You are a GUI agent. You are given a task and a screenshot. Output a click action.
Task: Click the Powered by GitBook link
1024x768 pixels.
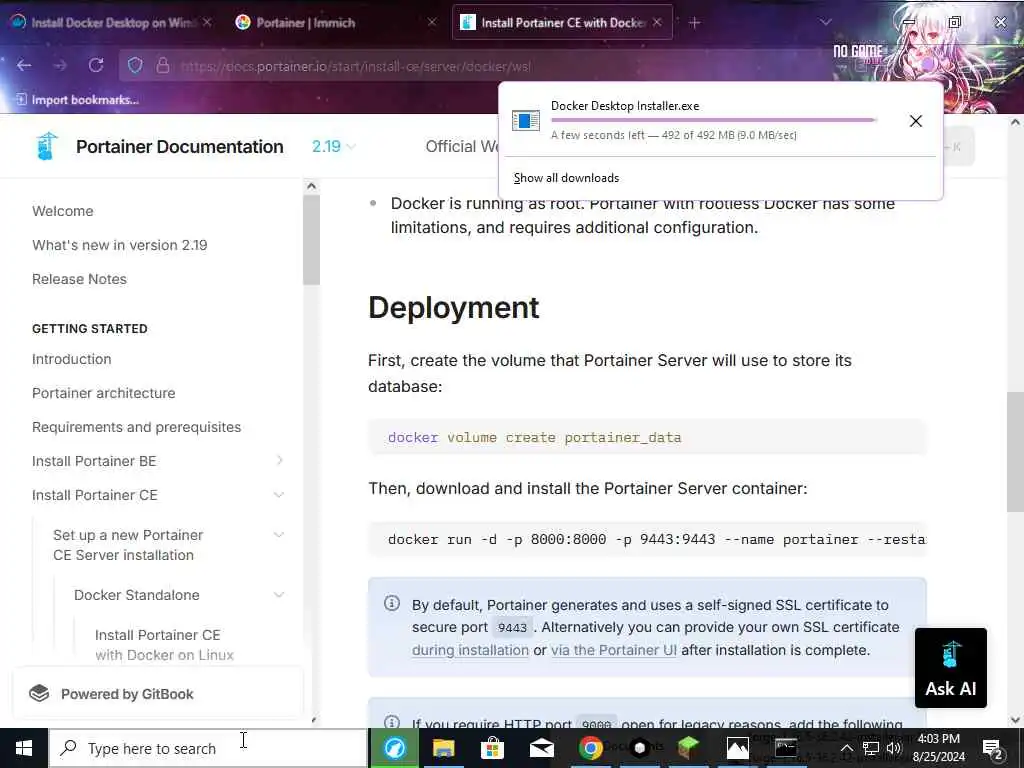coord(157,694)
